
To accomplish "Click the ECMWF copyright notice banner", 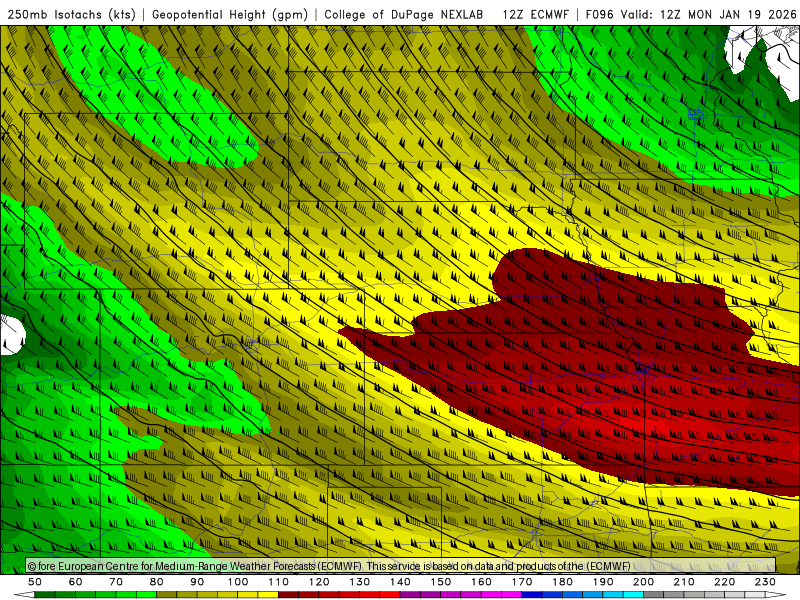I will [x=401, y=566].
